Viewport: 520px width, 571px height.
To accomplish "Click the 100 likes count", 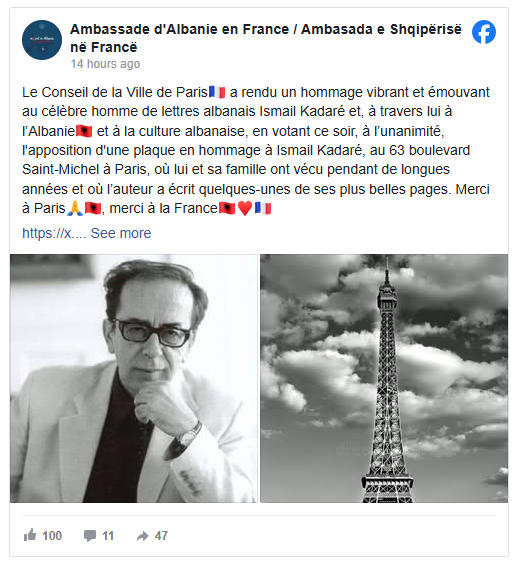I will (x=52, y=536).
